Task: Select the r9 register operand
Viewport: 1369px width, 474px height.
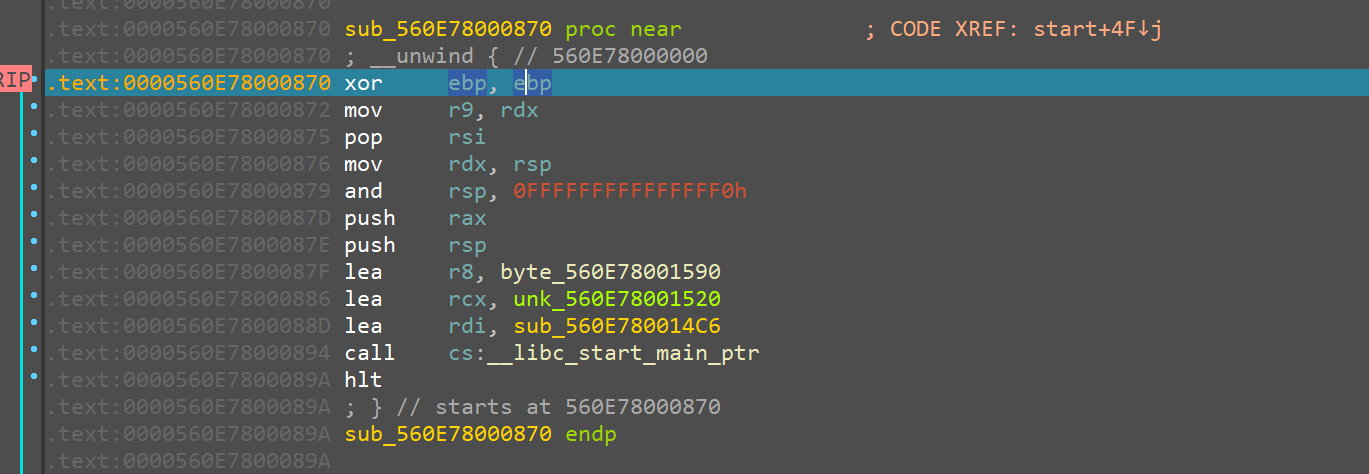Action: click(462, 110)
